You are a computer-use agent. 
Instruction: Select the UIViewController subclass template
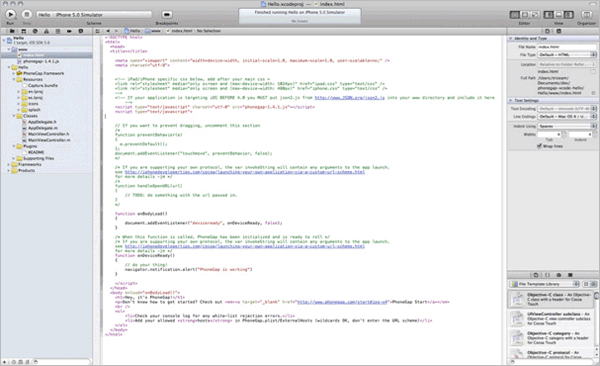[x=551, y=319]
